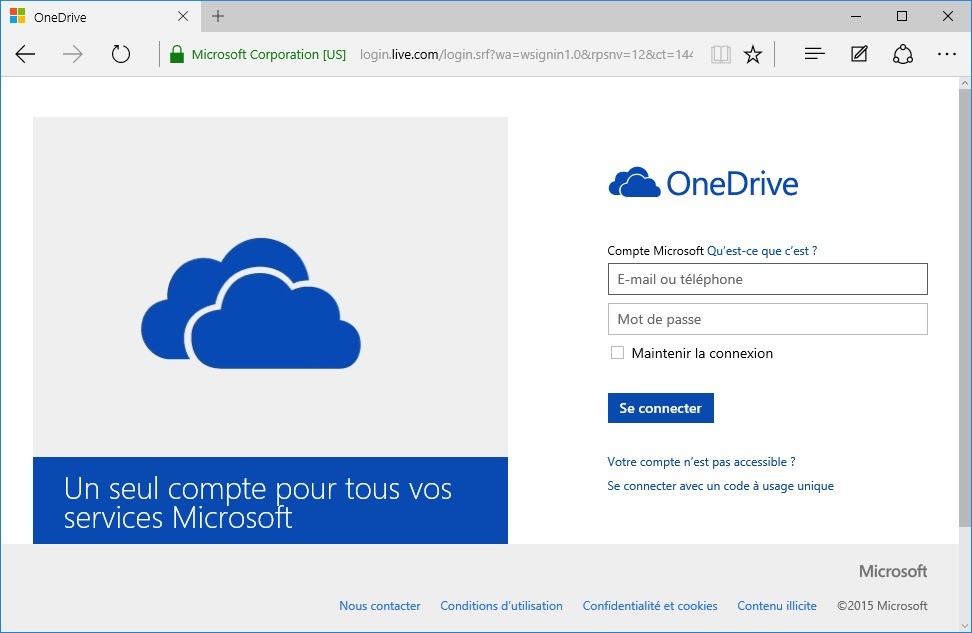Open Qu'est-ce que c'est ? link

(762, 250)
